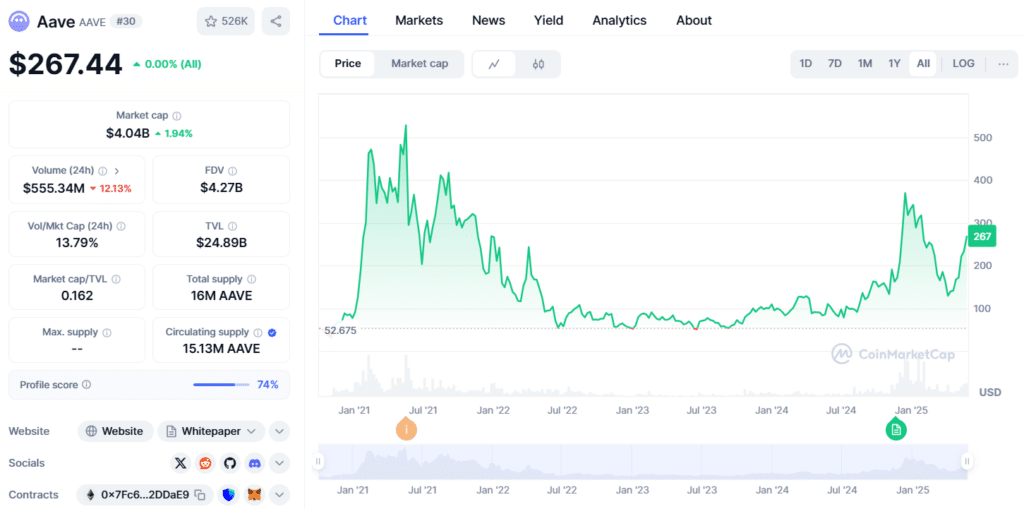Grab left handle of range selector

pos(319,461)
